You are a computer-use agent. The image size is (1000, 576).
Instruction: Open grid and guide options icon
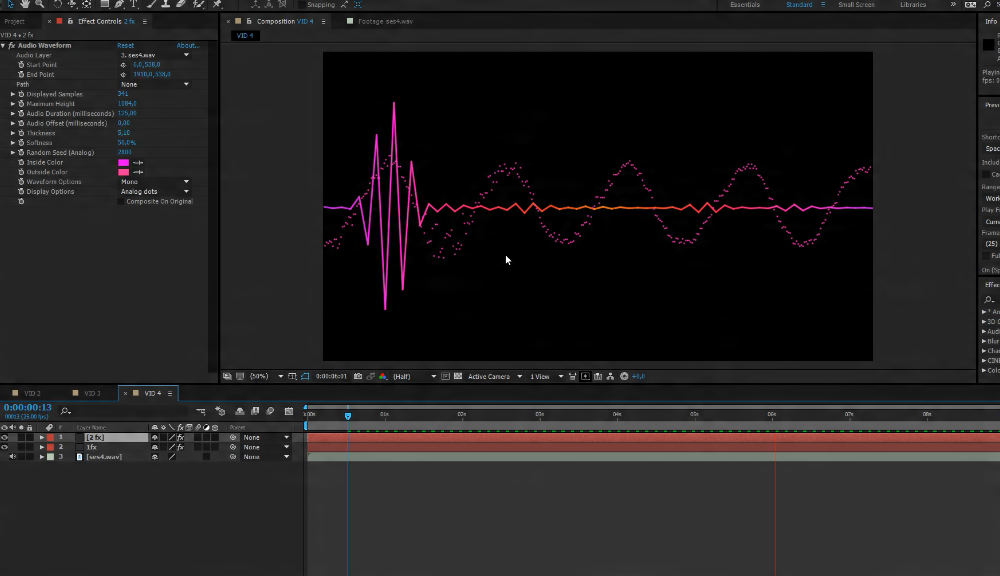(x=292, y=376)
